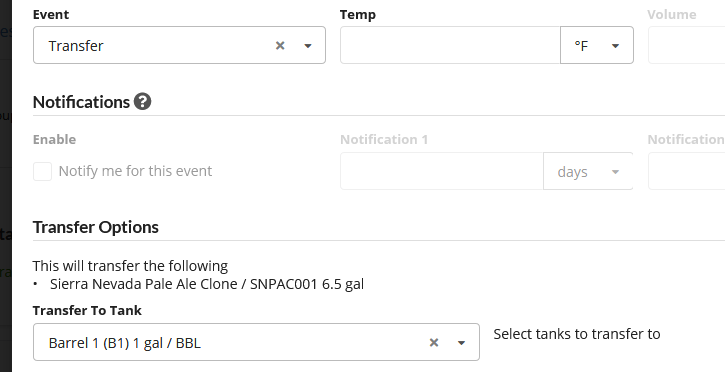
Task: Click the Select tanks to transfer to hint
Action: pyautogui.click(x=577, y=334)
